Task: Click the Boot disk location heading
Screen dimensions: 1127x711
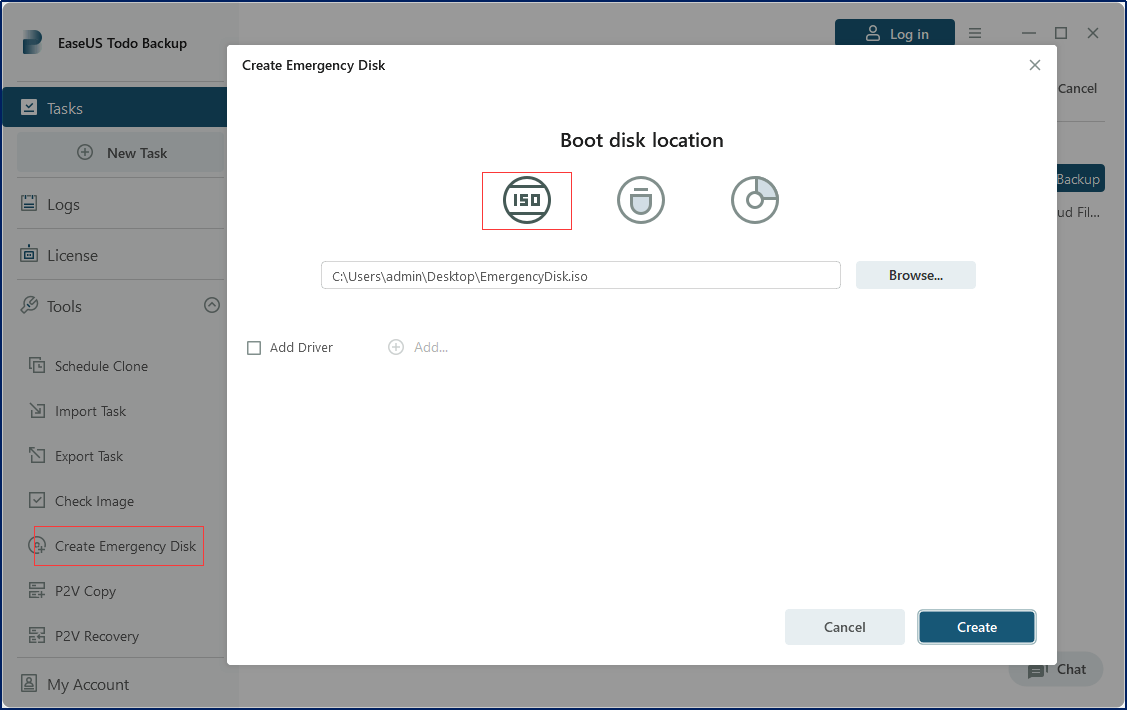Action: pos(642,140)
